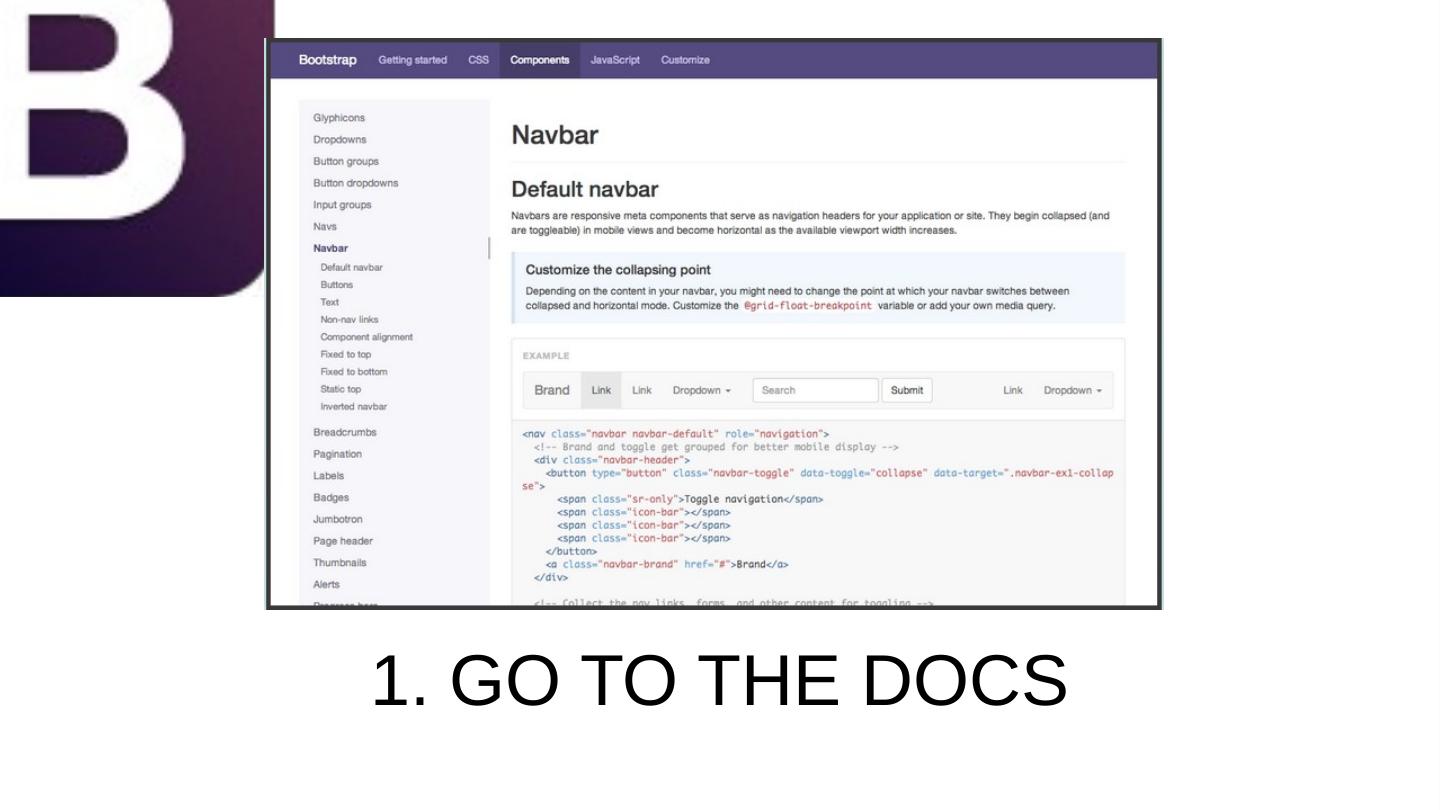Open the Text sub-item in the sidebar
This screenshot has width=1440, height=810.
[329, 302]
